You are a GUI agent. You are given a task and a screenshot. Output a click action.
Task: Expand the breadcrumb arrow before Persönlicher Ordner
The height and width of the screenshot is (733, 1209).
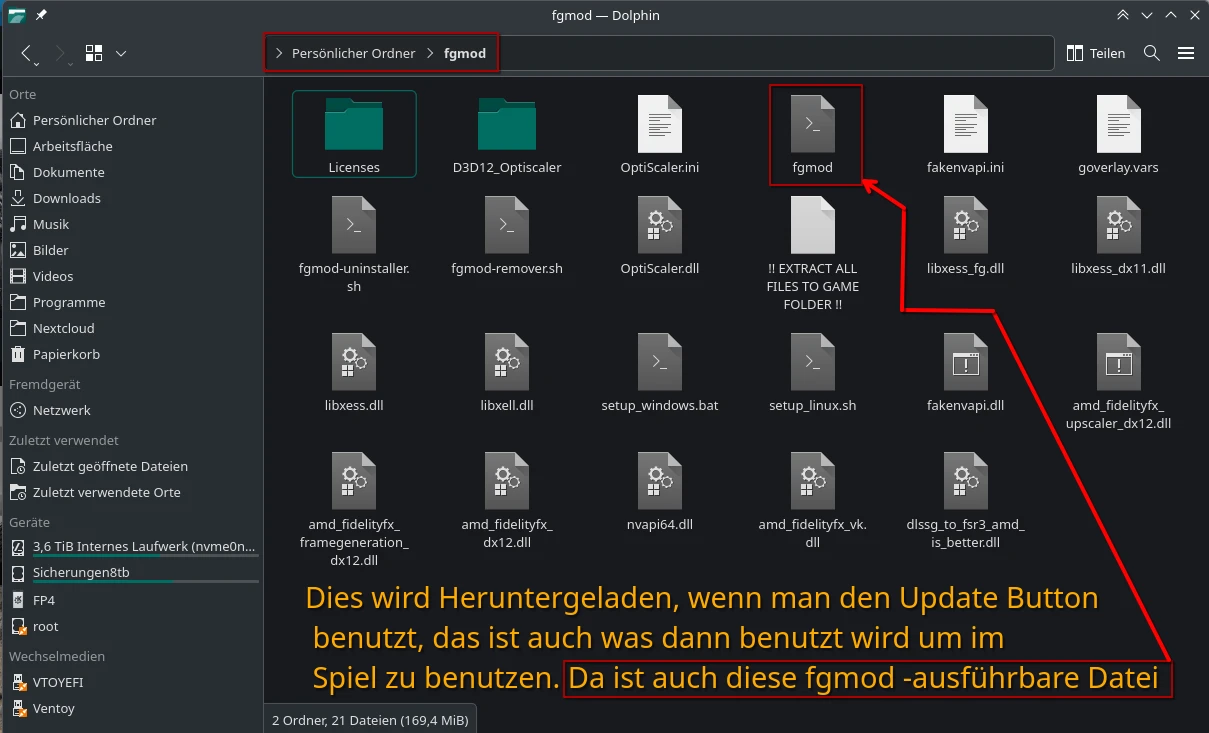coord(278,53)
